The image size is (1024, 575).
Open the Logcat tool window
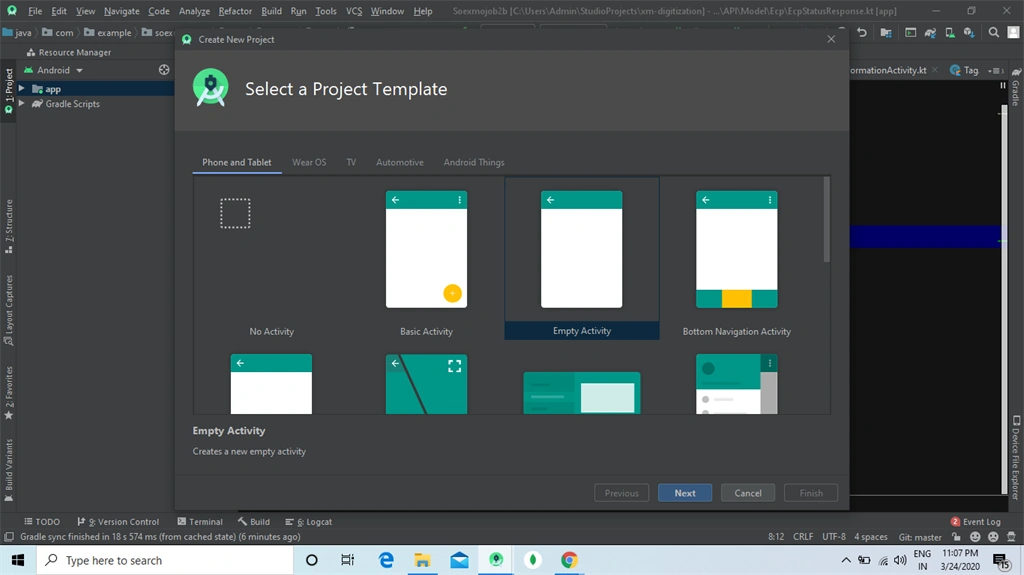pos(309,521)
